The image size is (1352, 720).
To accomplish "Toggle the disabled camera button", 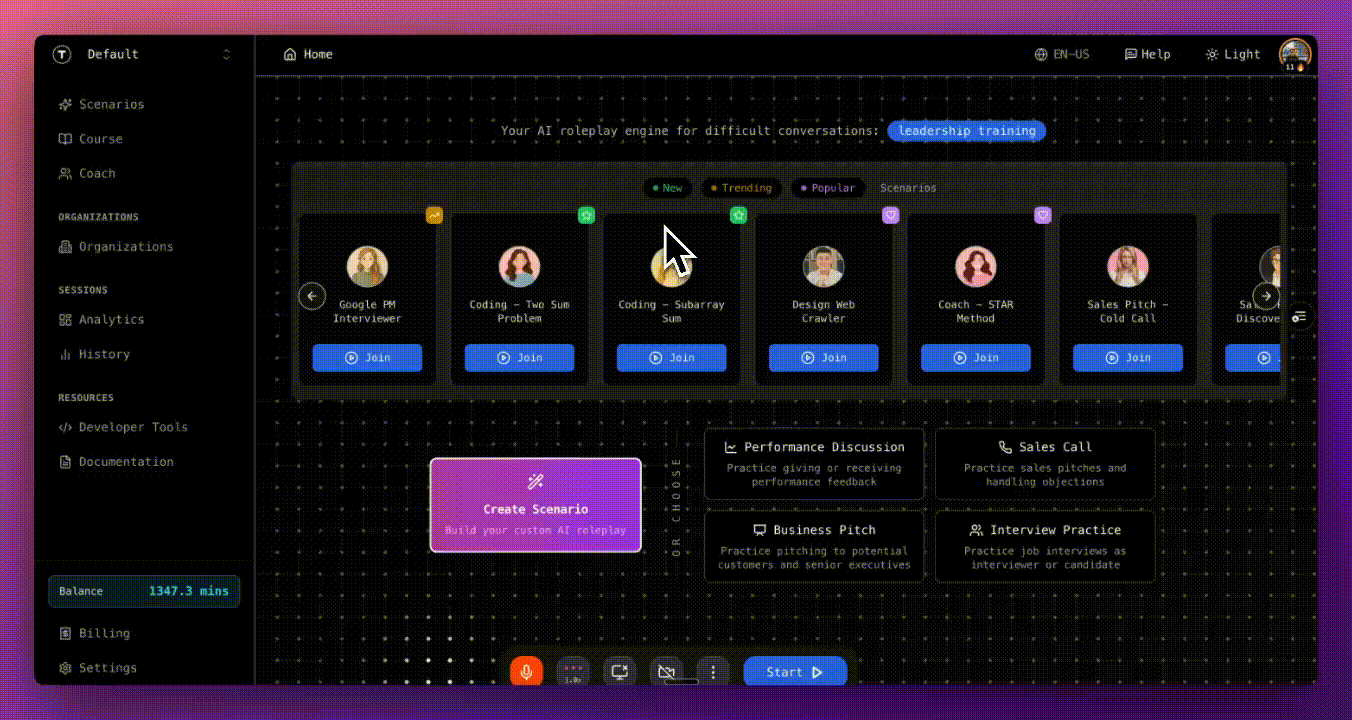I will tap(666, 672).
